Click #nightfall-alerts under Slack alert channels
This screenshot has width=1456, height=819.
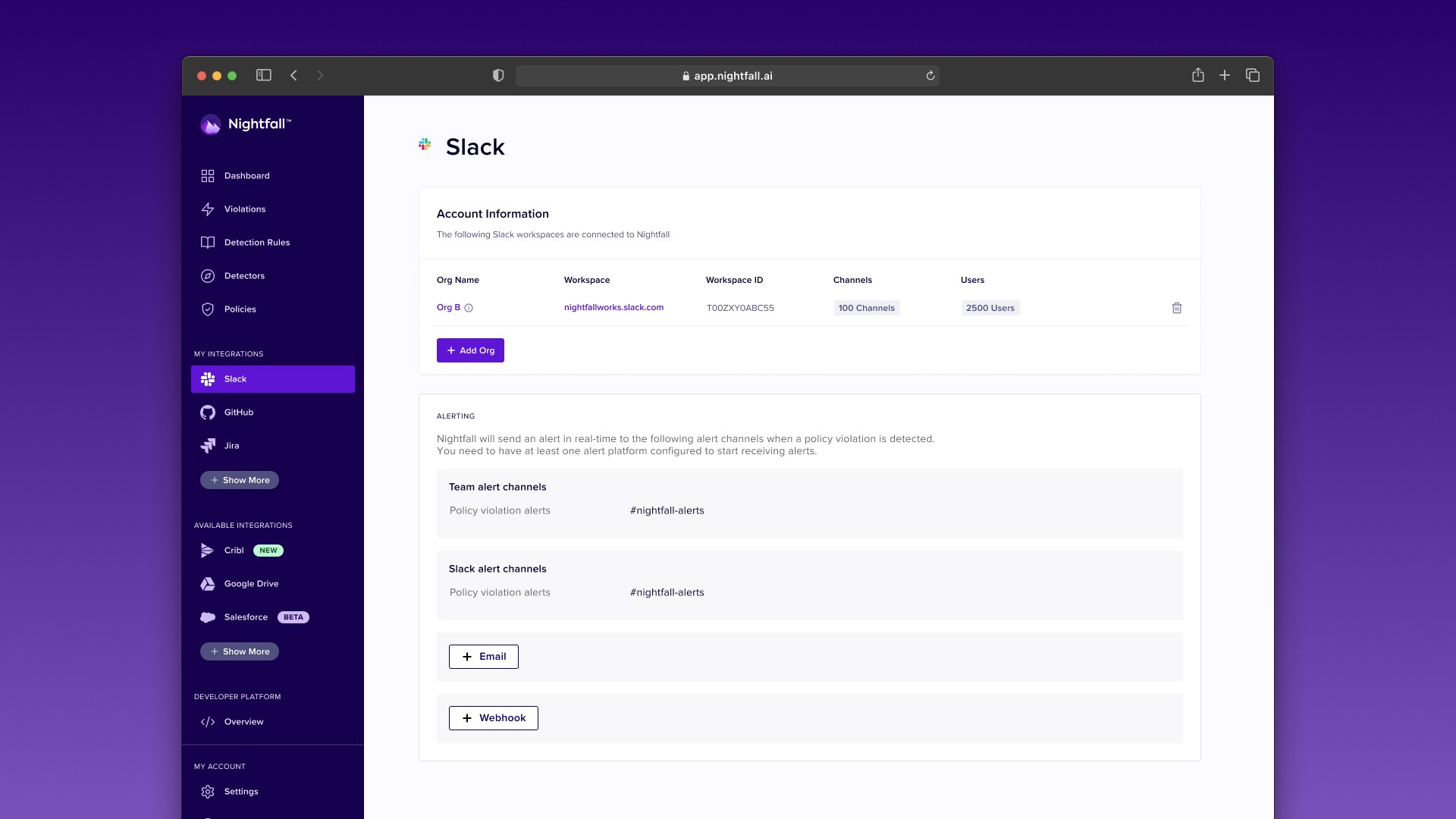coord(667,592)
